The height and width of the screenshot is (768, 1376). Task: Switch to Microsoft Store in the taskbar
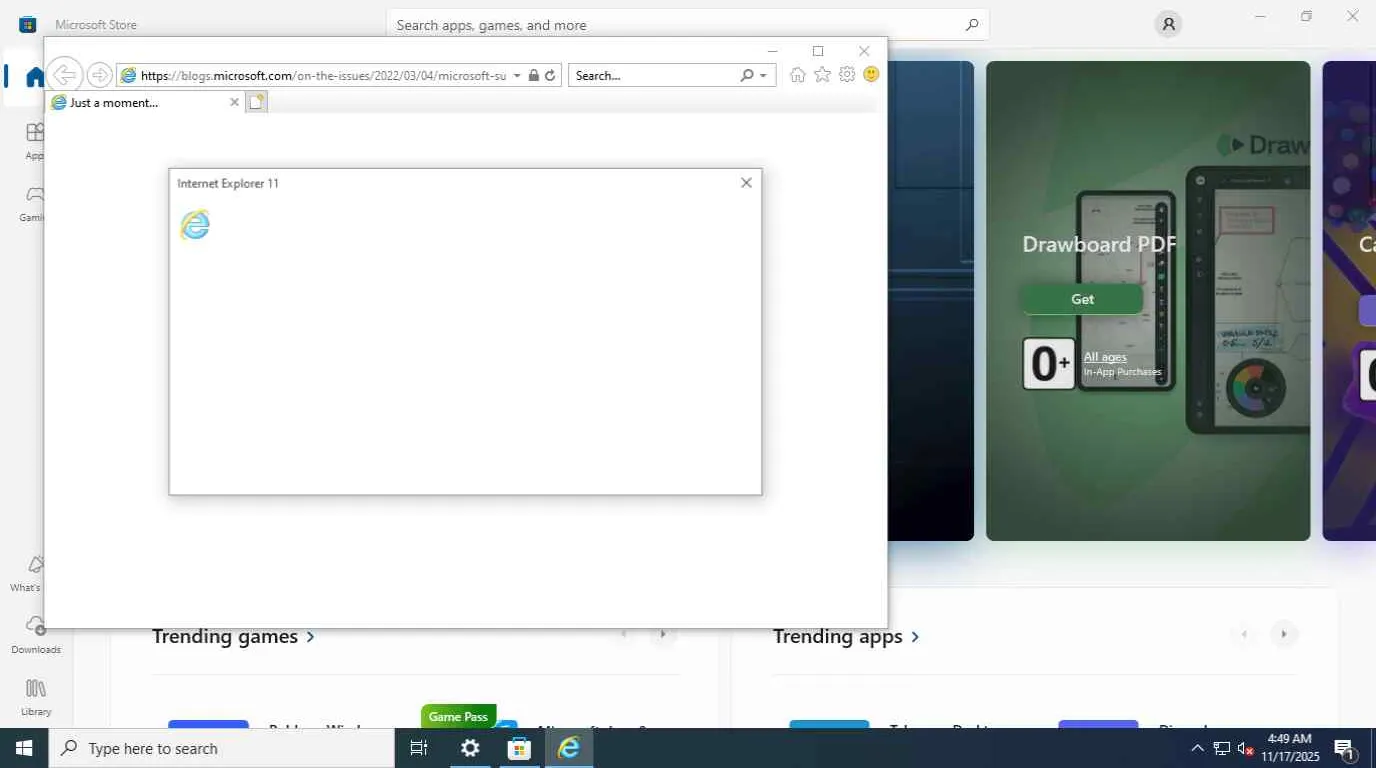[519, 748]
